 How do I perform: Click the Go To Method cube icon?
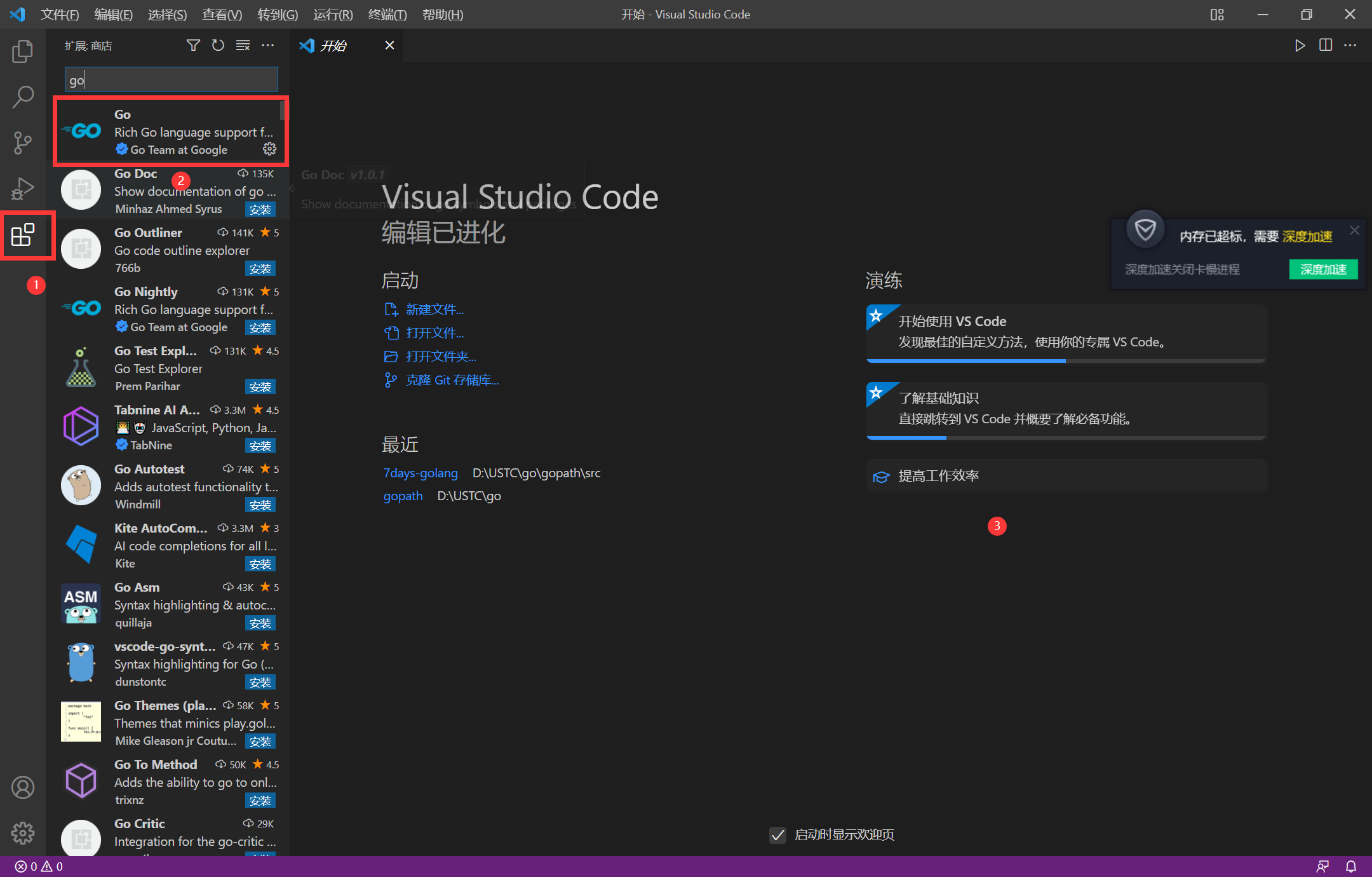(x=81, y=780)
